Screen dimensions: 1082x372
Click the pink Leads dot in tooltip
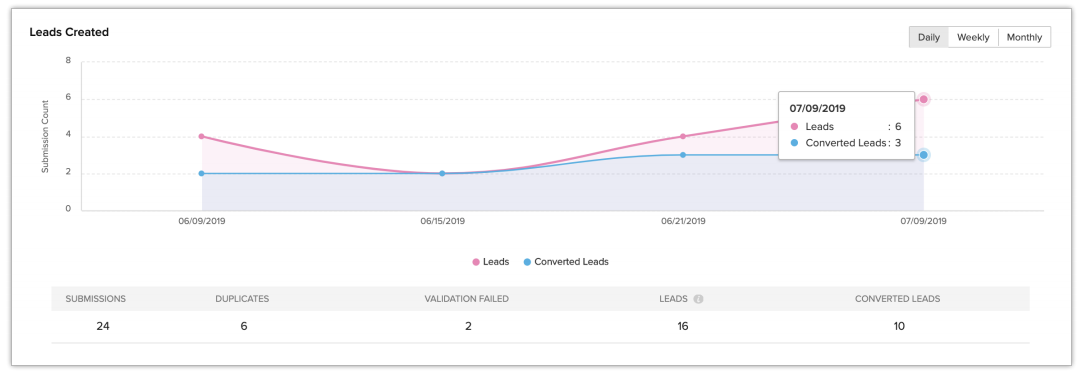(794, 126)
